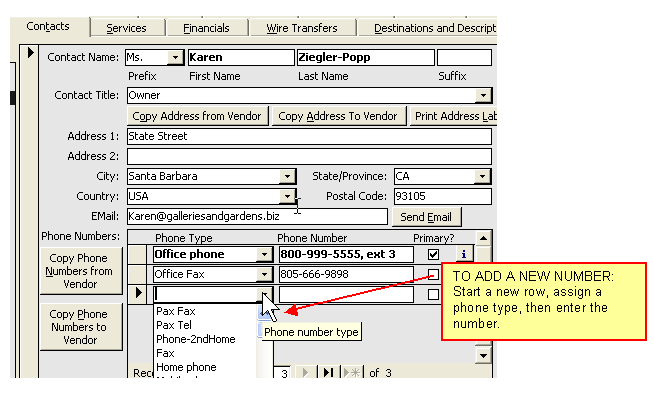
Task: Click the Last Name field Ziegler-Popp
Action: [x=365, y=58]
